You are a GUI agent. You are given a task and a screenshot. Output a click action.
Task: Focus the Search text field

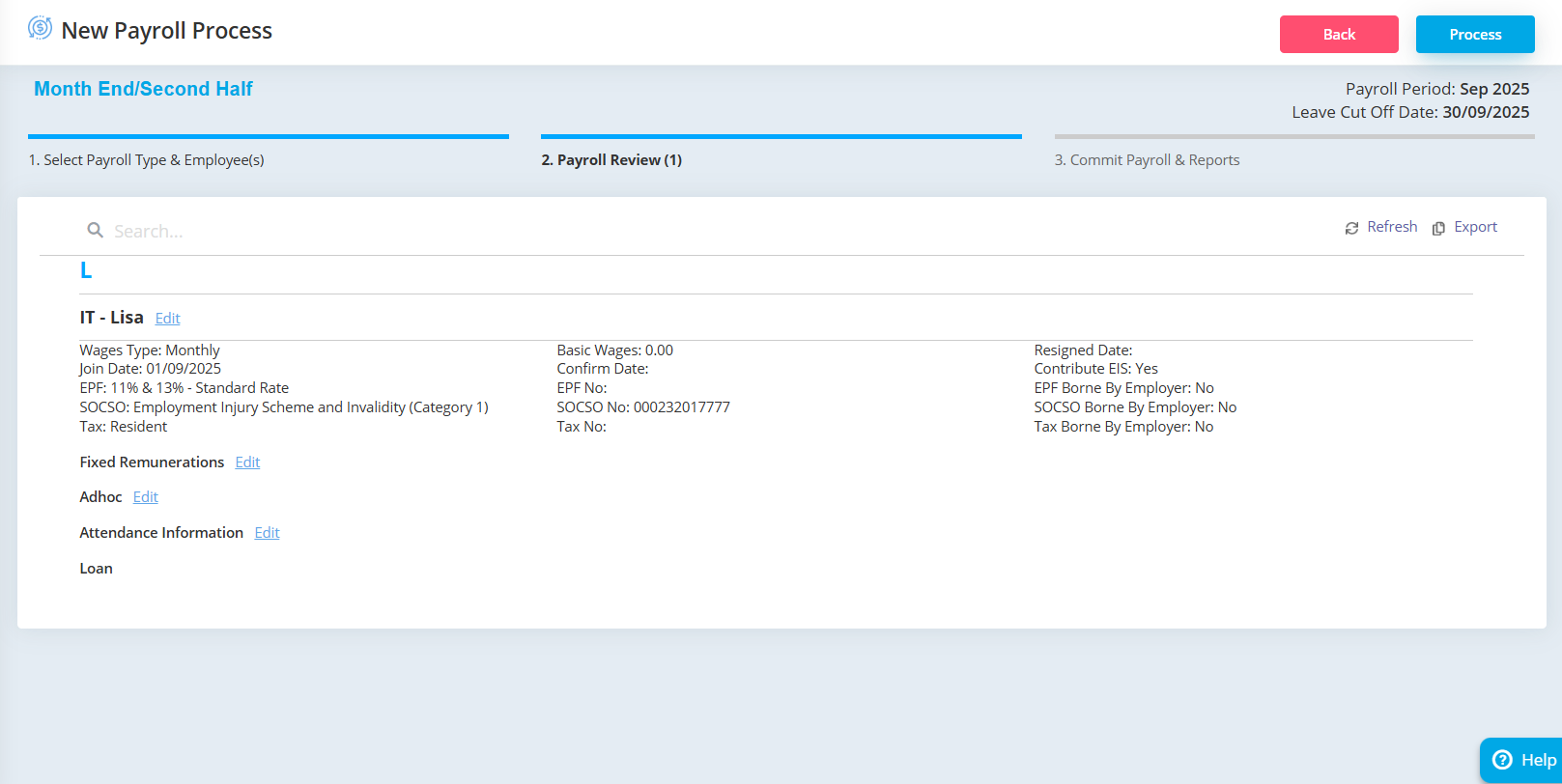pos(386,231)
